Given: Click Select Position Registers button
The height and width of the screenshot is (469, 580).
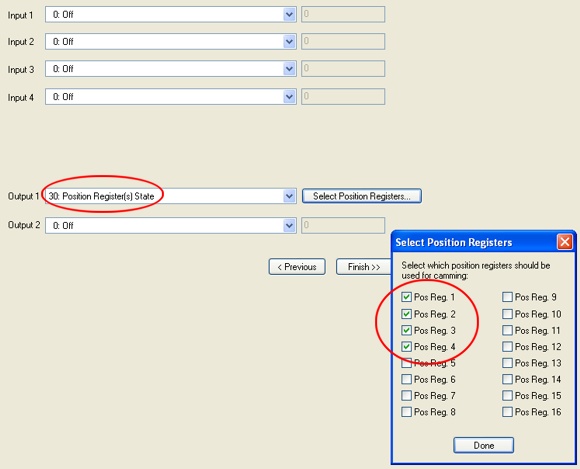Looking at the screenshot, I should (362, 196).
